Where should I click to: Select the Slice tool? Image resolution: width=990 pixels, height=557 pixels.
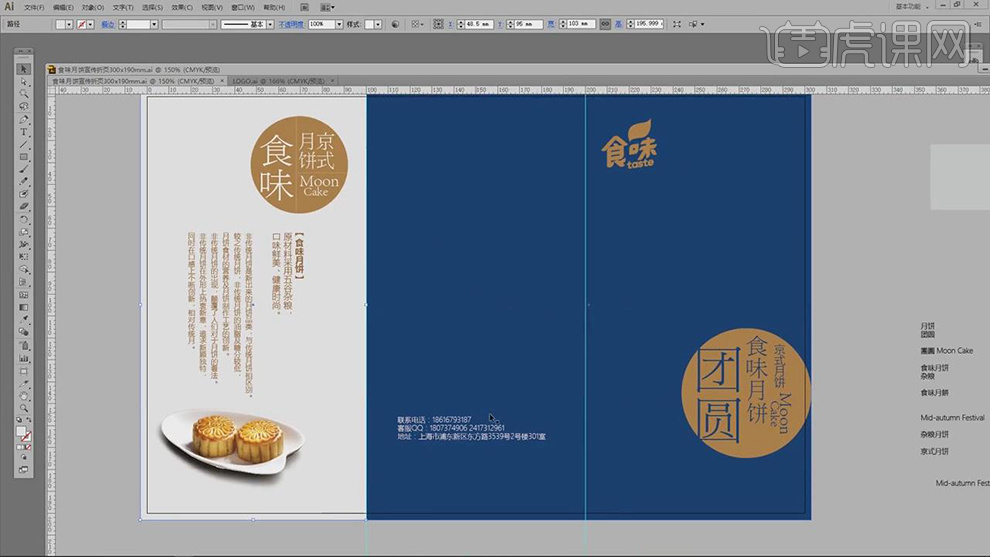pos(23,384)
